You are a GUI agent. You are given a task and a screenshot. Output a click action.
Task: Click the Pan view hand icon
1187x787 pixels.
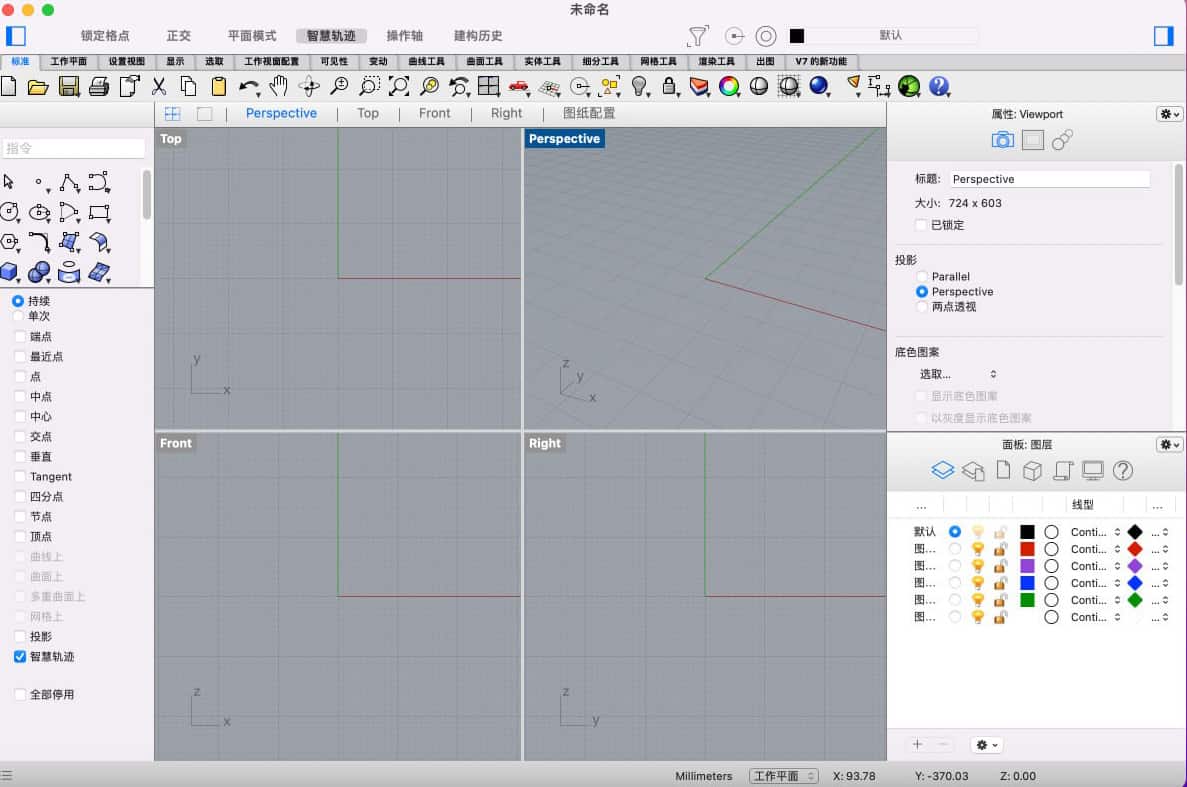[x=279, y=86]
